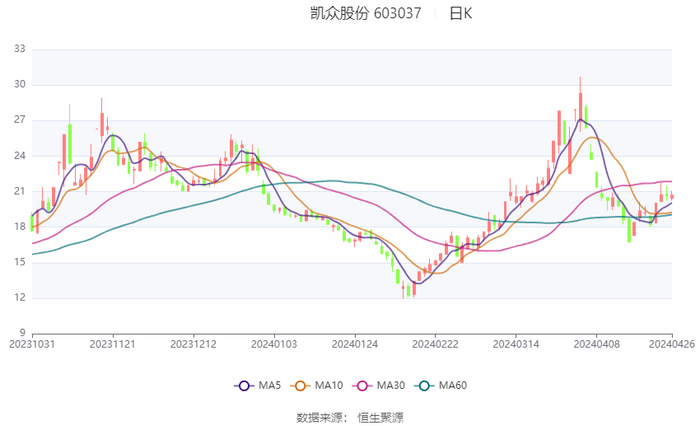
Task: Click the 20240124 date axis label
Action: click(x=354, y=344)
